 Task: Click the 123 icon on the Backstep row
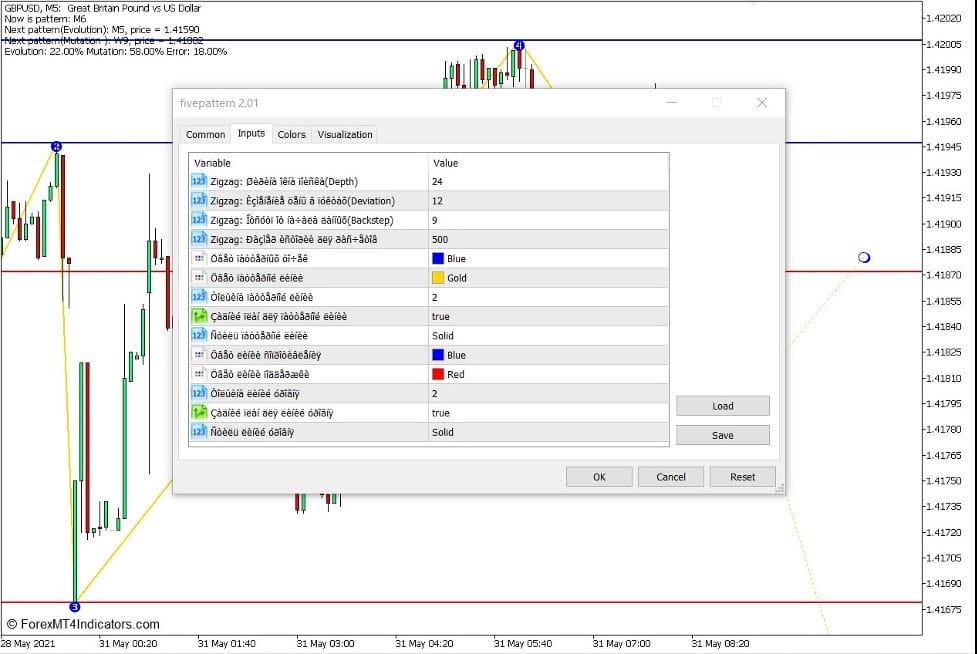click(x=197, y=219)
